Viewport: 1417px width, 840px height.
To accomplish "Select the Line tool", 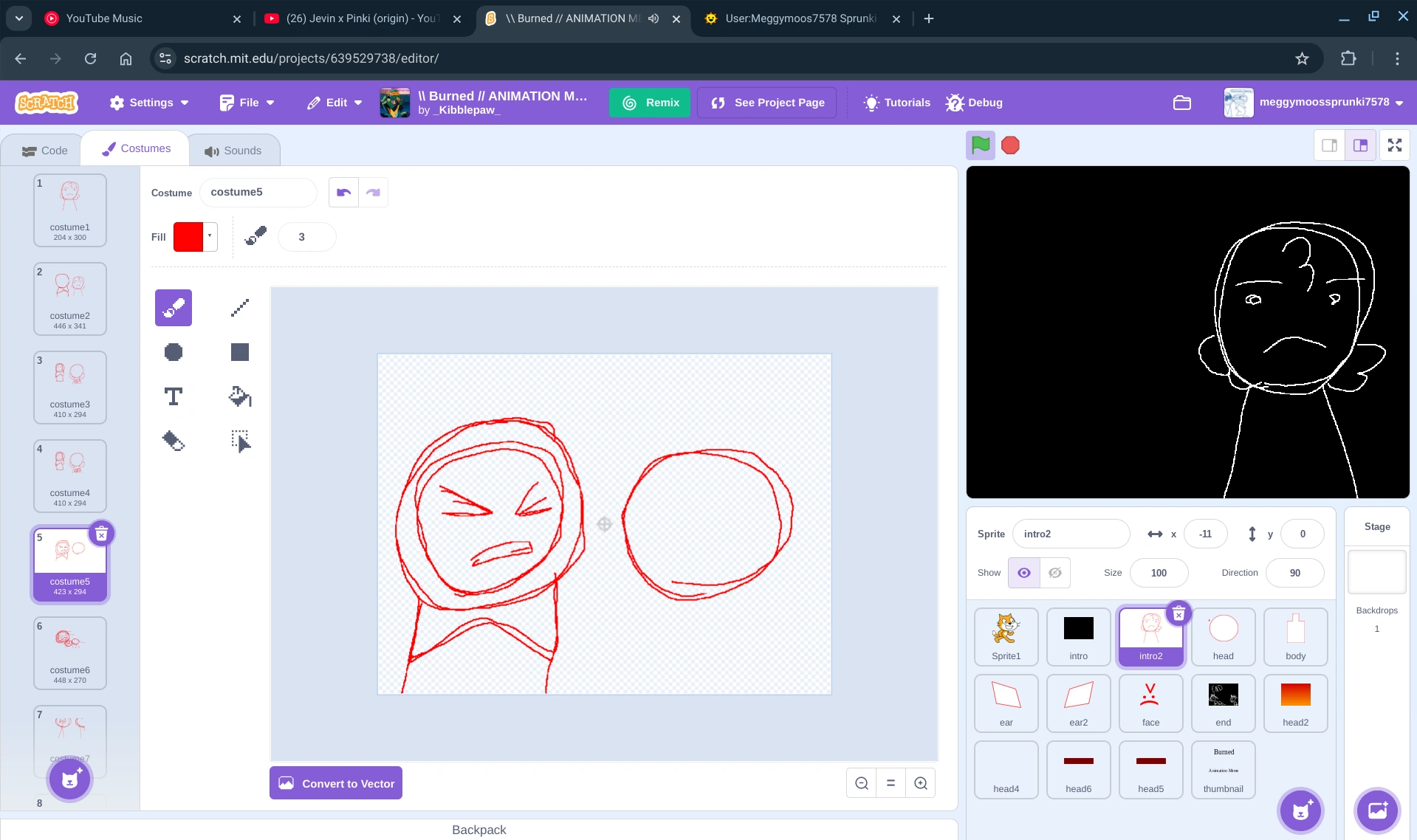I will (239, 308).
